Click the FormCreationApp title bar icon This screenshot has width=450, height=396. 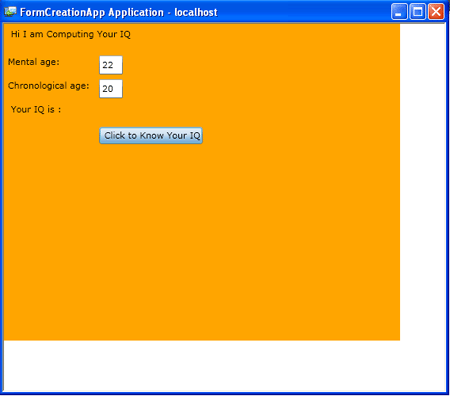click(10, 12)
